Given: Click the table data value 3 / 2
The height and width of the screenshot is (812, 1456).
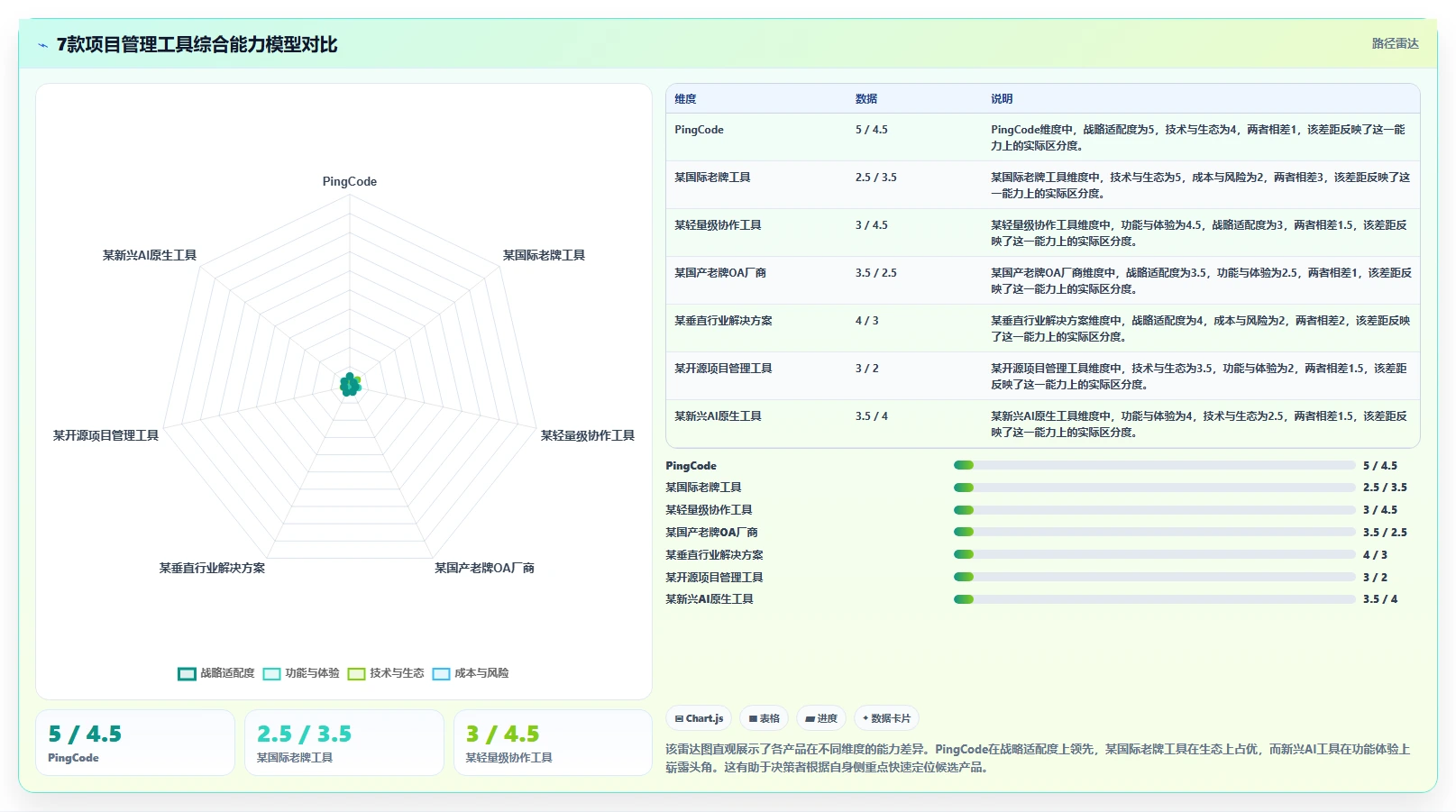Looking at the screenshot, I should tap(867, 369).
